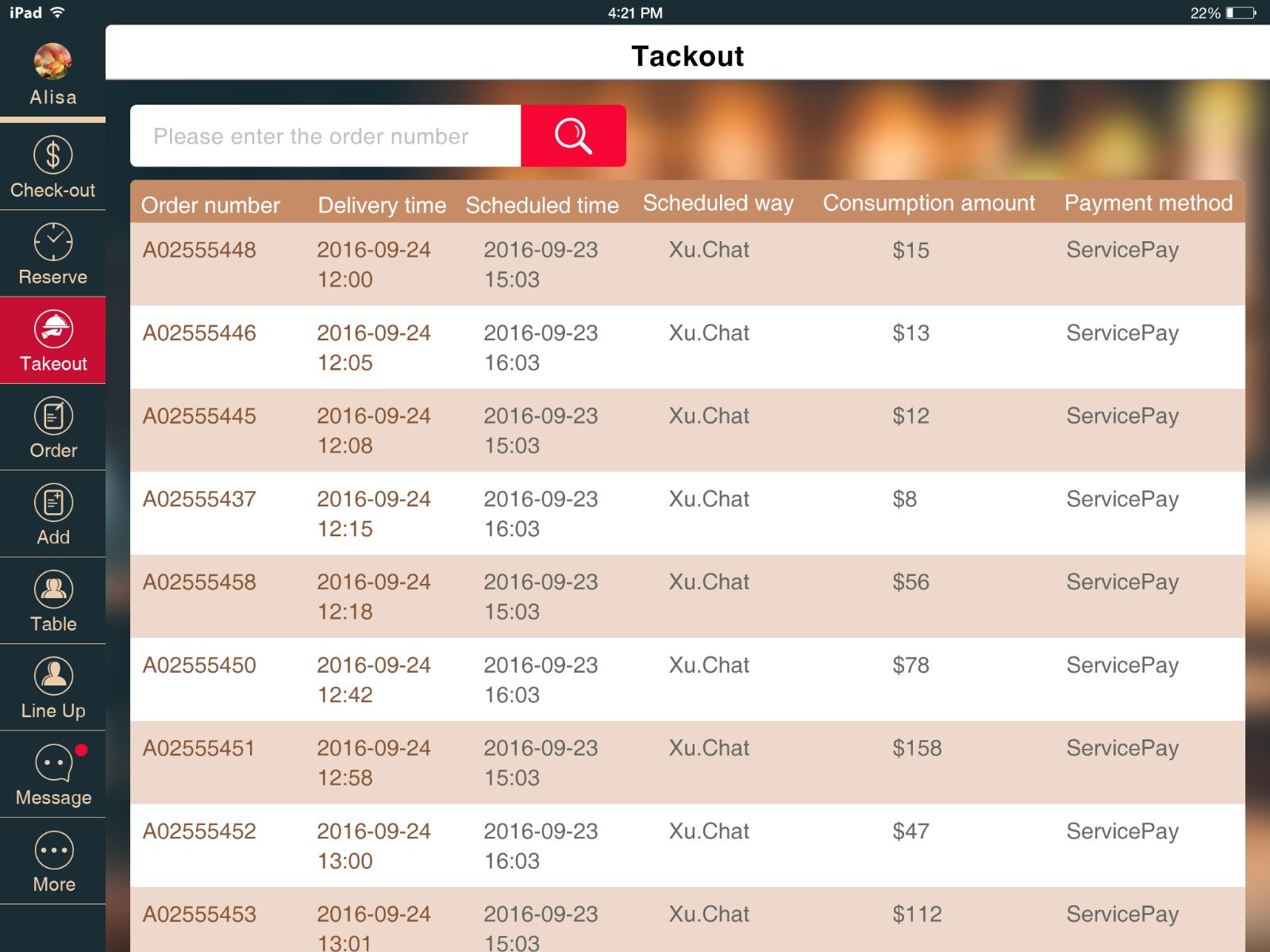The height and width of the screenshot is (952, 1270).
Task: Select the Takeout serving dish icon
Action: 52,328
